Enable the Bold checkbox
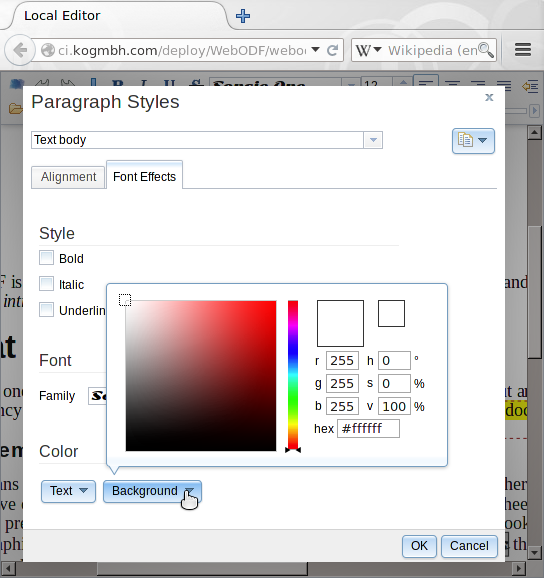544x578 pixels. pyautogui.click(x=46, y=258)
